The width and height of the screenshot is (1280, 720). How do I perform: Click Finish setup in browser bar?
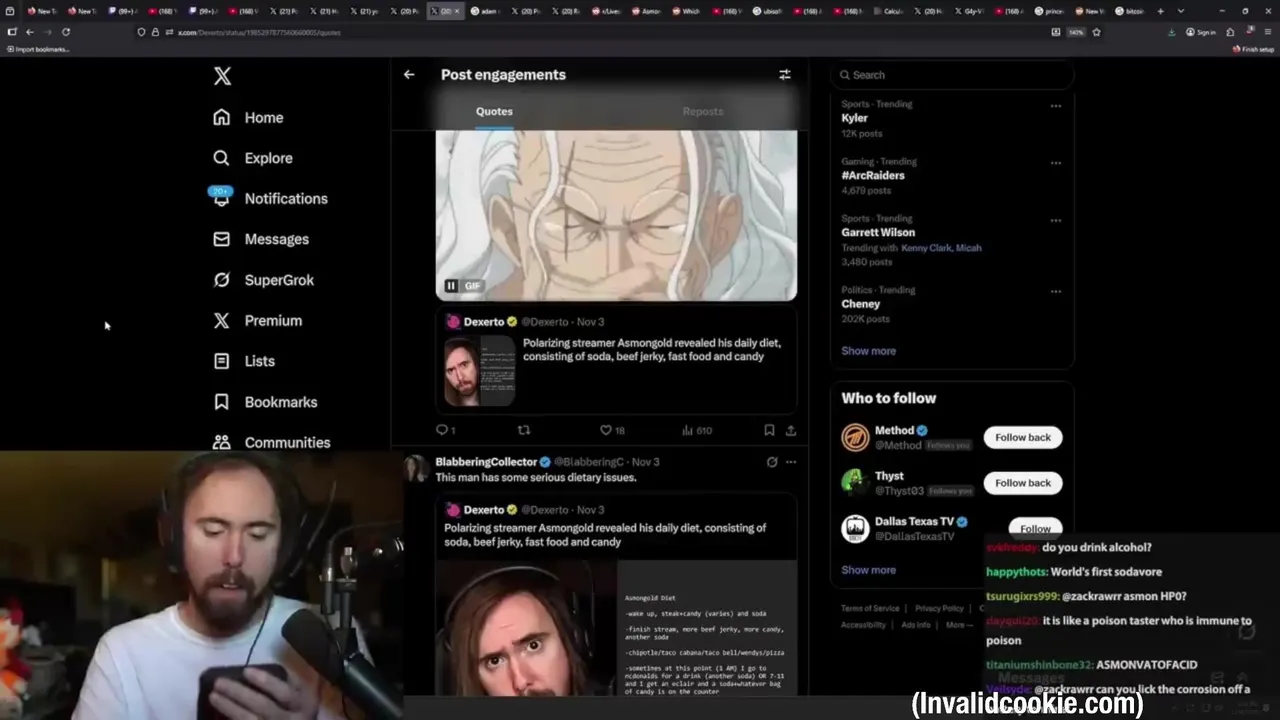point(1253,49)
